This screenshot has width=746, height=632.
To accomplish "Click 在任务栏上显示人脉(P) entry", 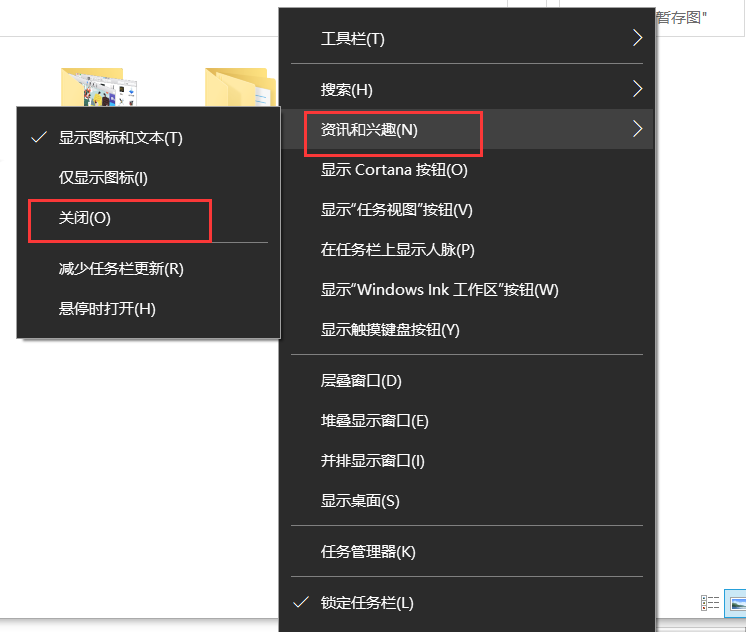I will 397,250.
